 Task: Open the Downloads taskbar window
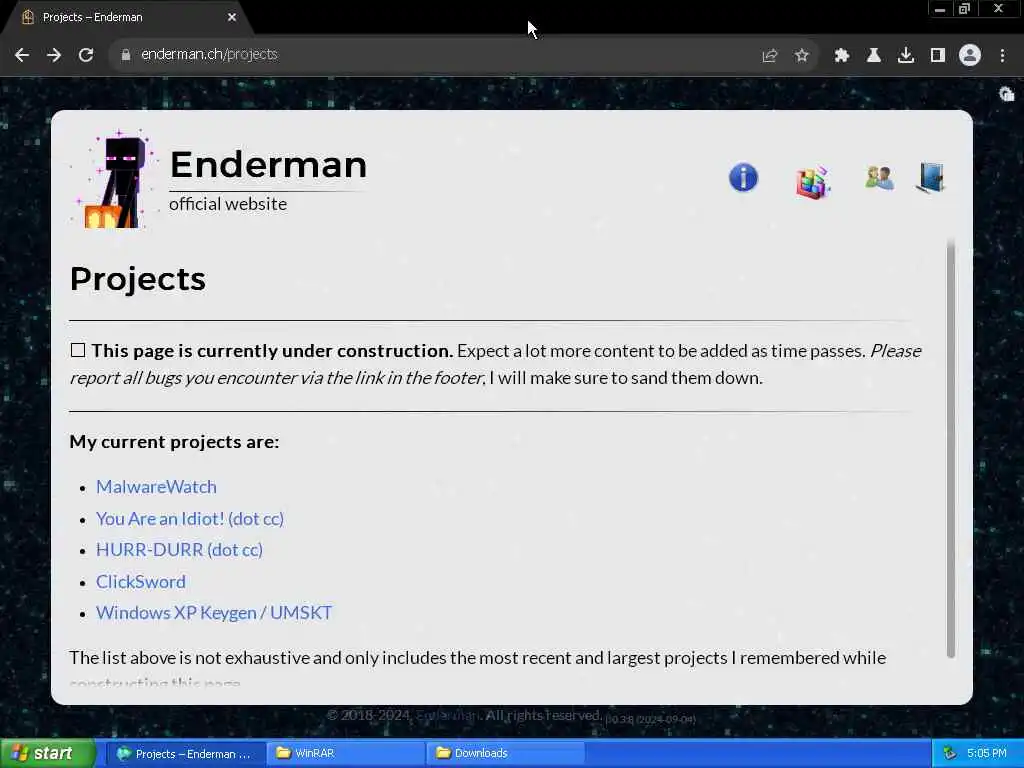click(x=505, y=754)
